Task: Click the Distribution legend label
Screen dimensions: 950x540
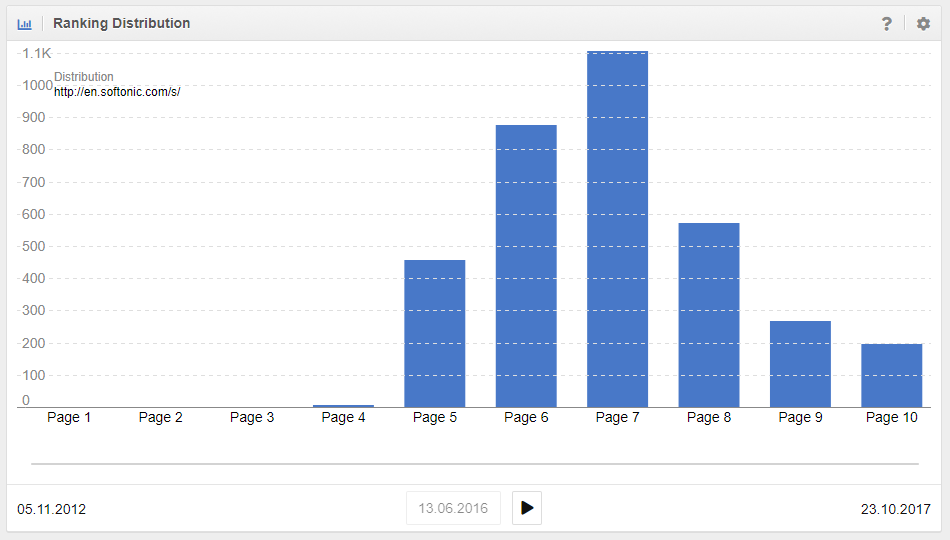Action: click(84, 77)
